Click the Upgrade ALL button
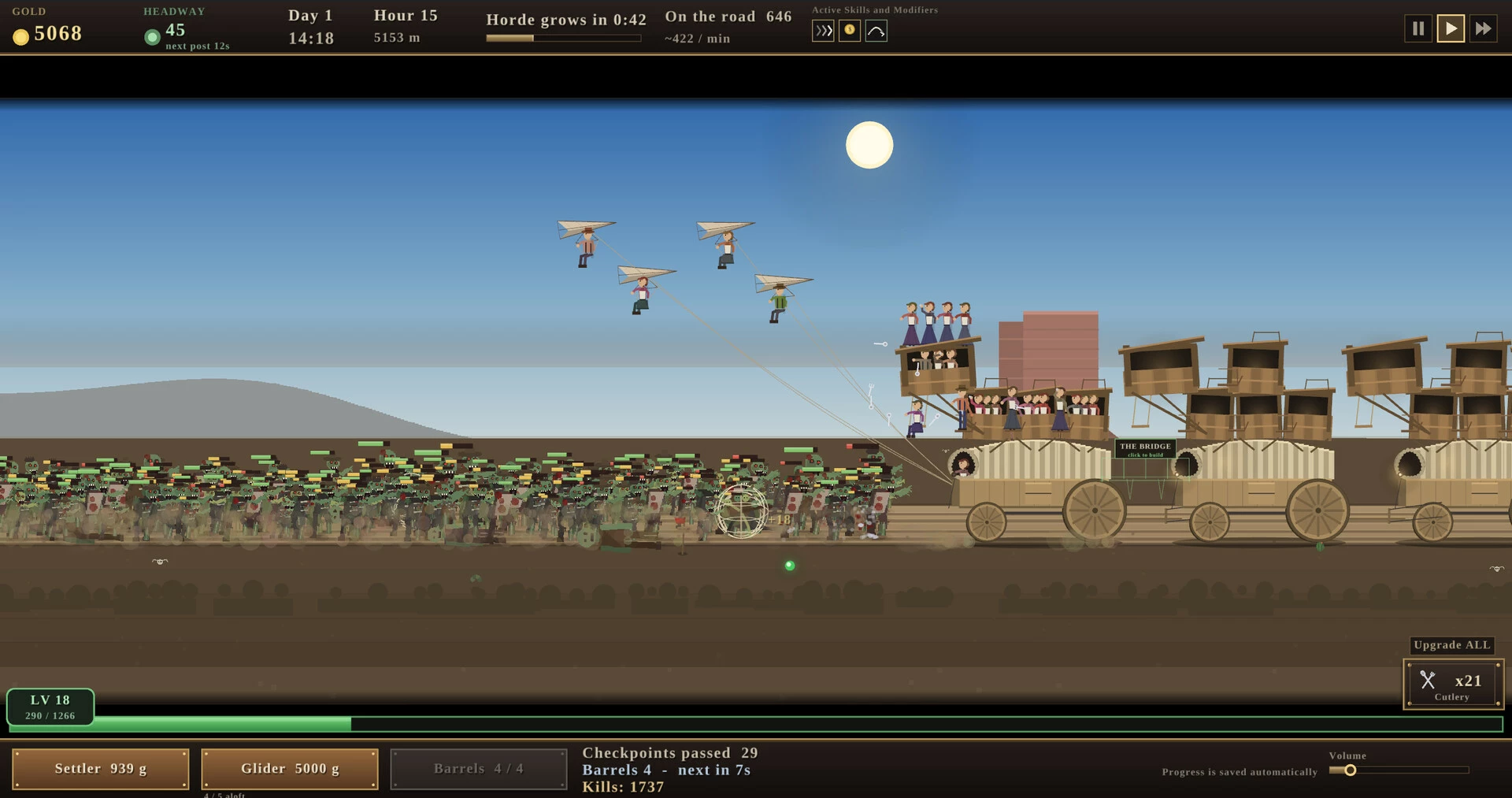1512x798 pixels. [x=1452, y=645]
